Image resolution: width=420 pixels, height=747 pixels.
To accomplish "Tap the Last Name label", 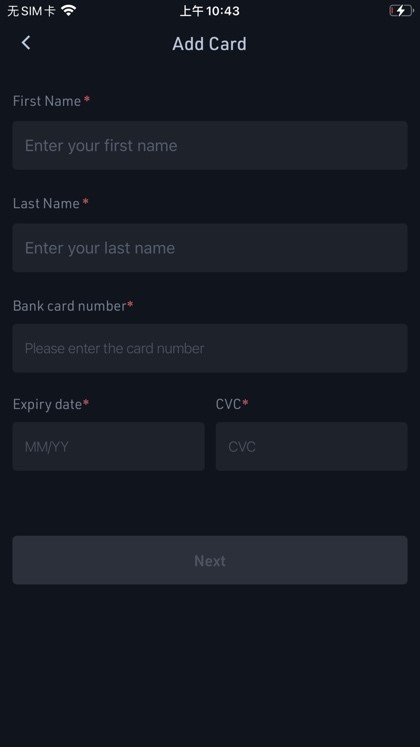I will [46, 203].
